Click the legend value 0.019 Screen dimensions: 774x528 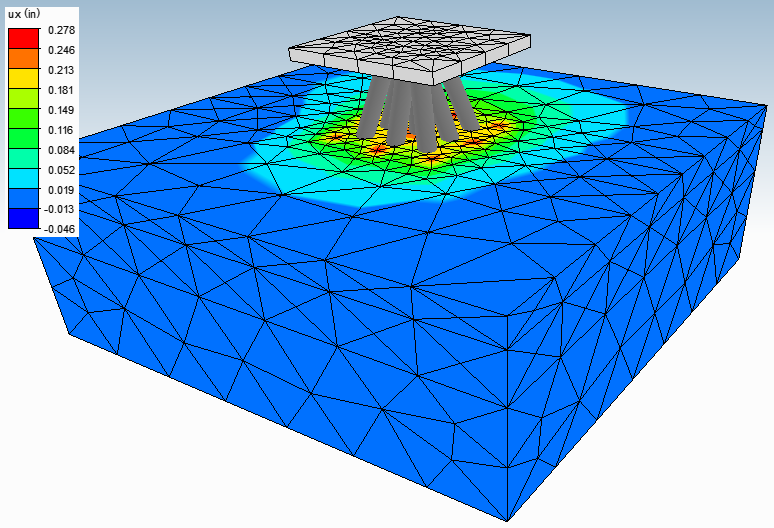(x=61, y=190)
